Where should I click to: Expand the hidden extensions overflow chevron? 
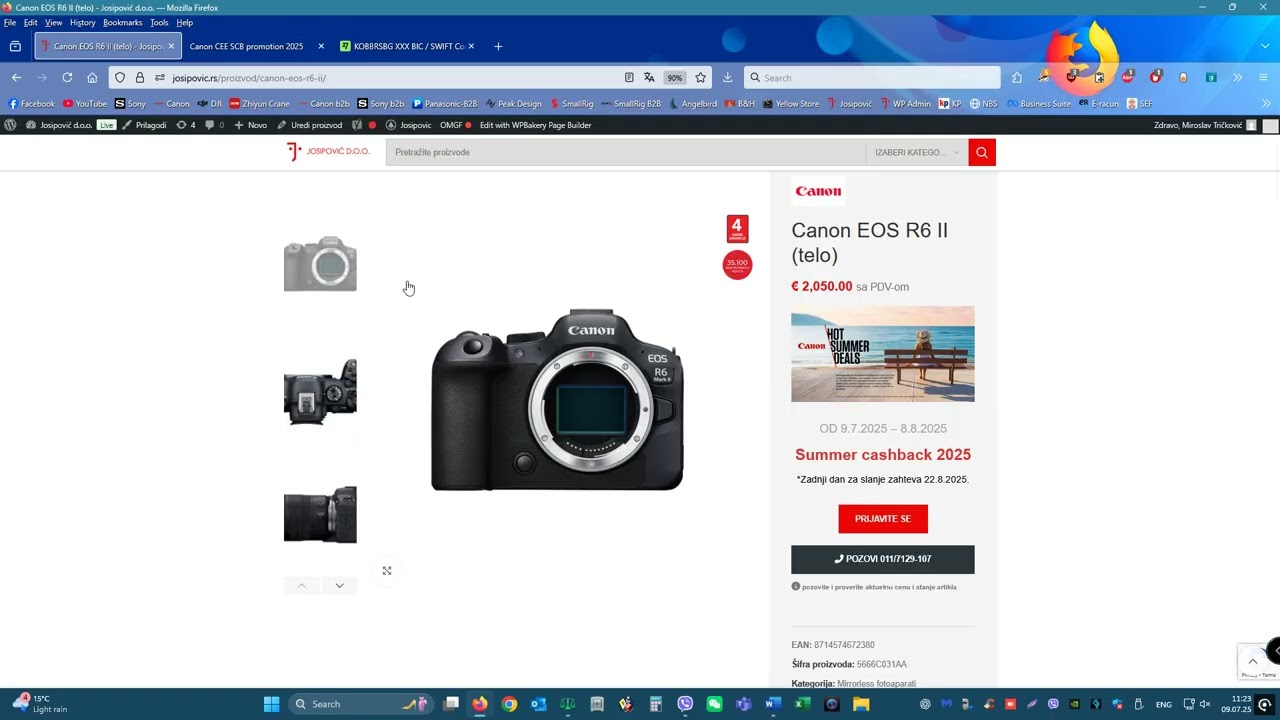[1237, 77]
